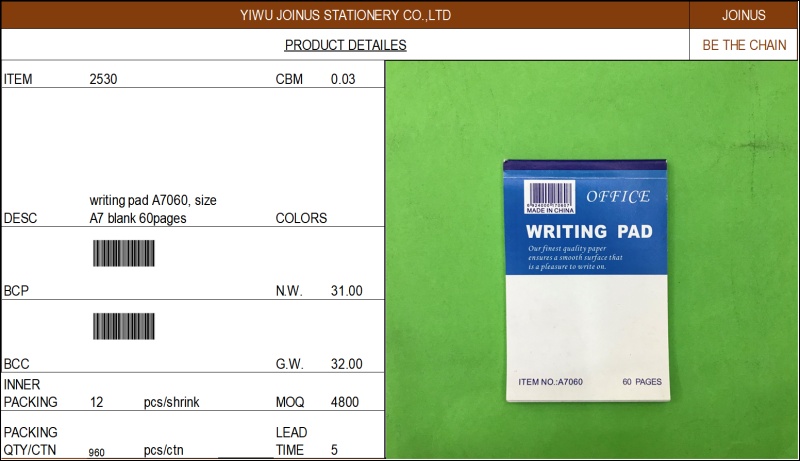
Task: Select the YIWU JOINUS STATIONERY CO.,LTD header
Action: click(345, 15)
